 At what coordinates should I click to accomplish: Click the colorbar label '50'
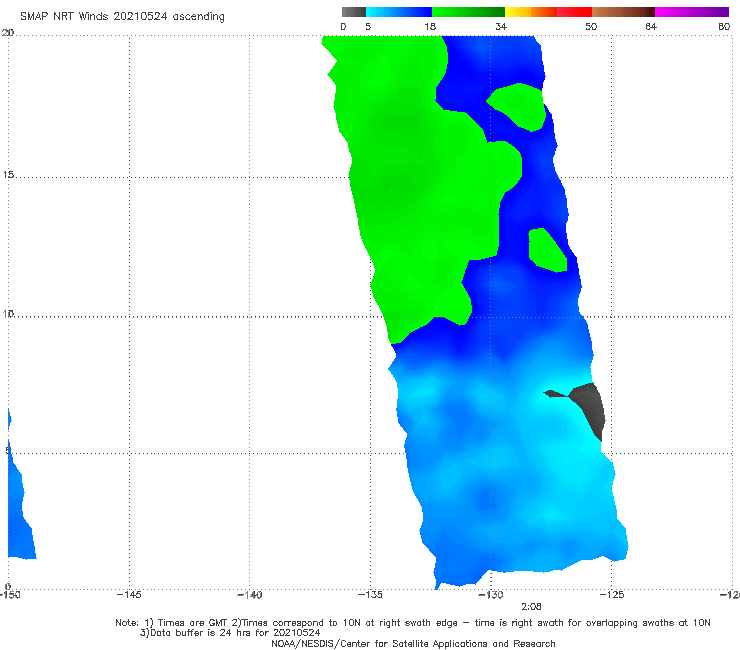[x=591, y=26]
